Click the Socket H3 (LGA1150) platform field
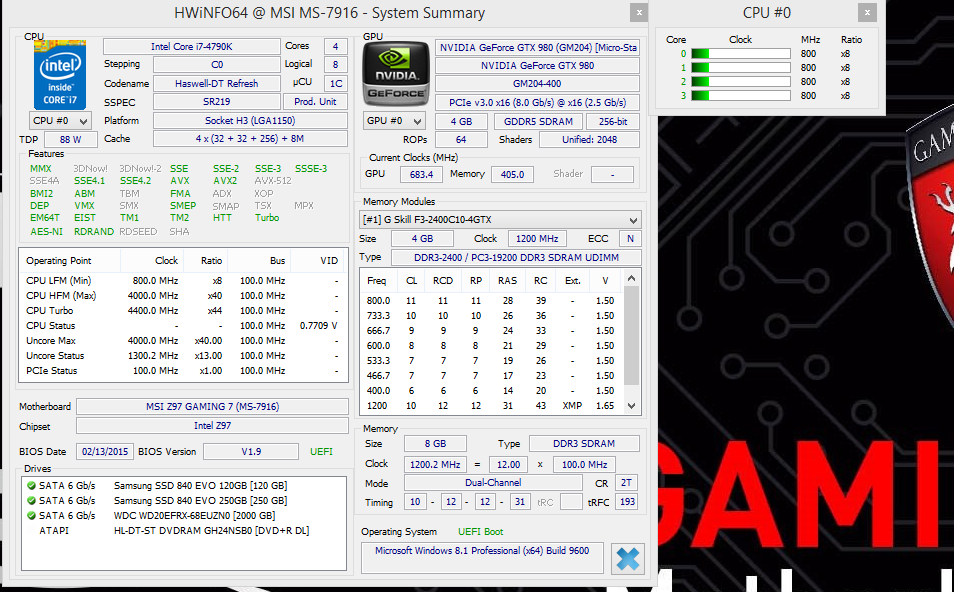Screen dimensions: 954x592 (250, 120)
